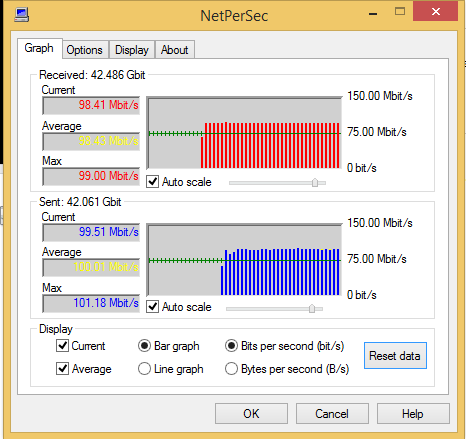The height and width of the screenshot is (439, 466).
Task: Click the Sent Average 100.01 Mbit/s field
Action: (x=91, y=267)
